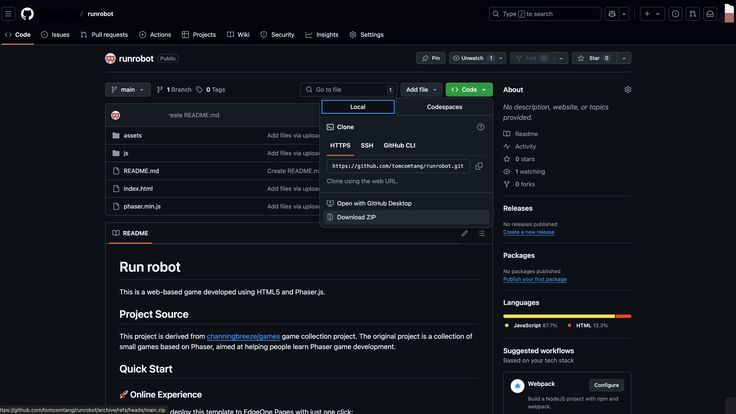Click Publish your first package link
Screen dimensions: 736x414
point(535,279)
